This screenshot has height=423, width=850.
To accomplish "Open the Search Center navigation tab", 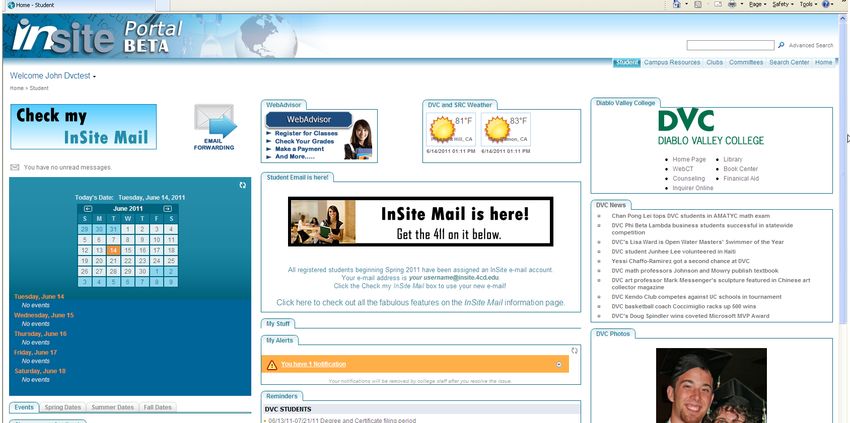I will pos(789,62).
